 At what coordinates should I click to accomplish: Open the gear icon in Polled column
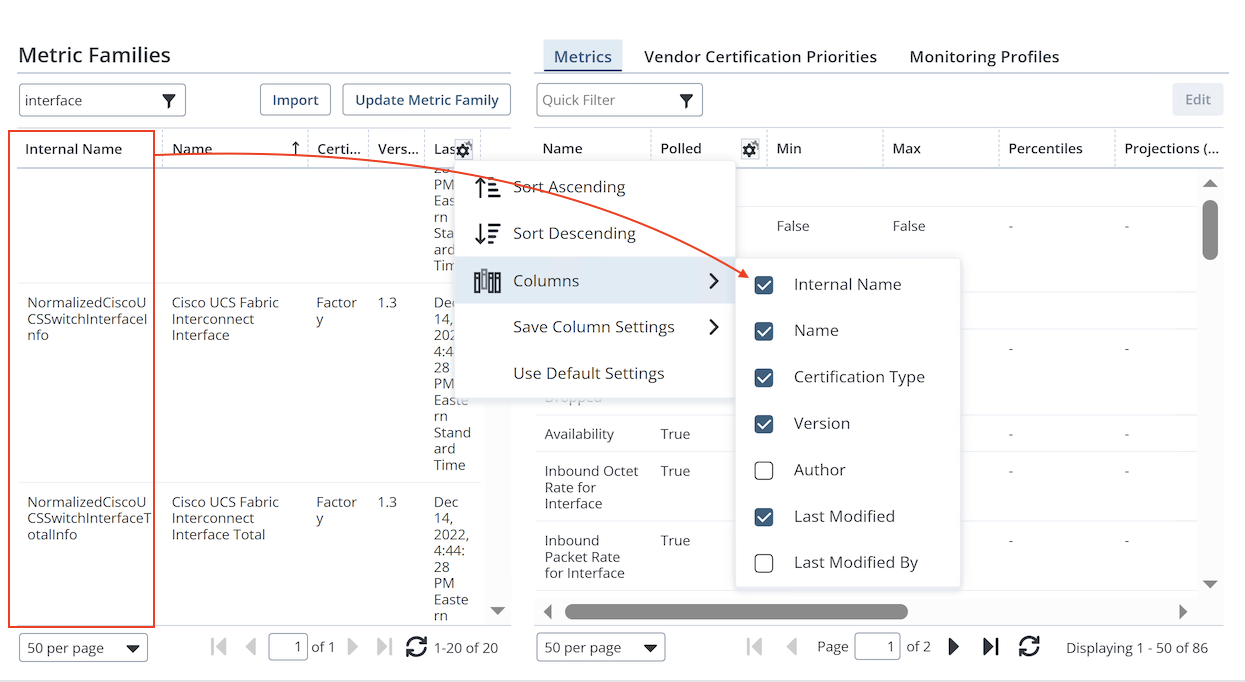click(749, 149)
